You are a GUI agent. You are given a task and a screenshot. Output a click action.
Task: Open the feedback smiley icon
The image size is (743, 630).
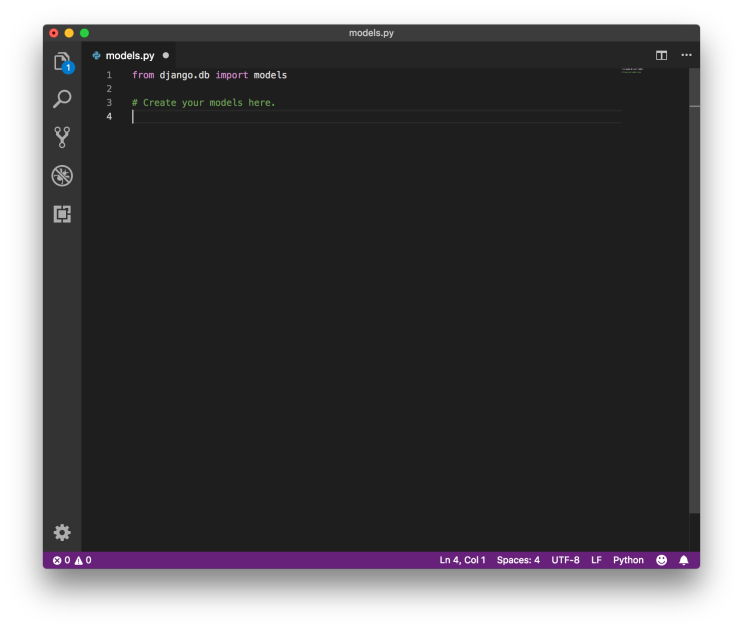point(661,560)
